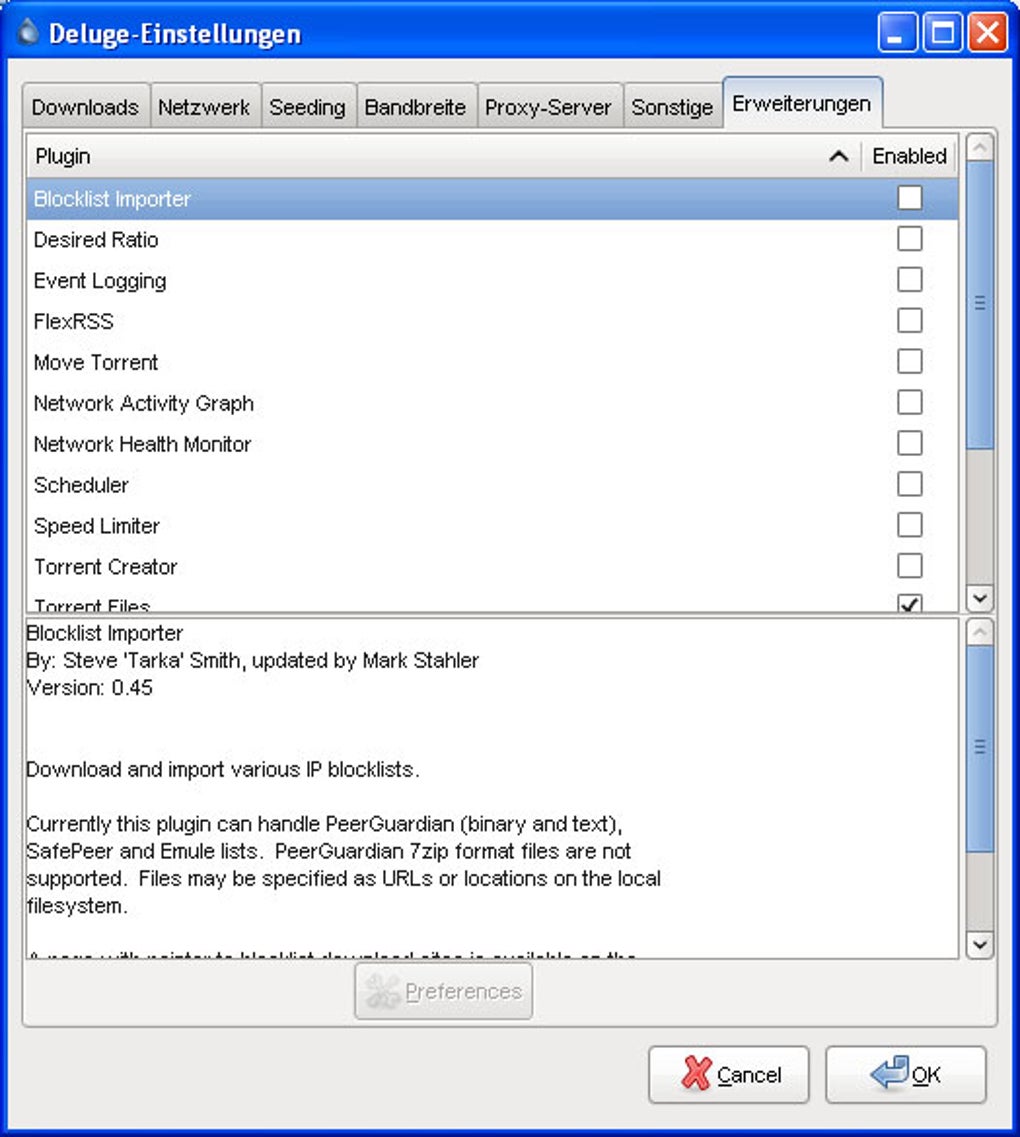
Task: Open the Downloads tab
Action: point(86,107)
